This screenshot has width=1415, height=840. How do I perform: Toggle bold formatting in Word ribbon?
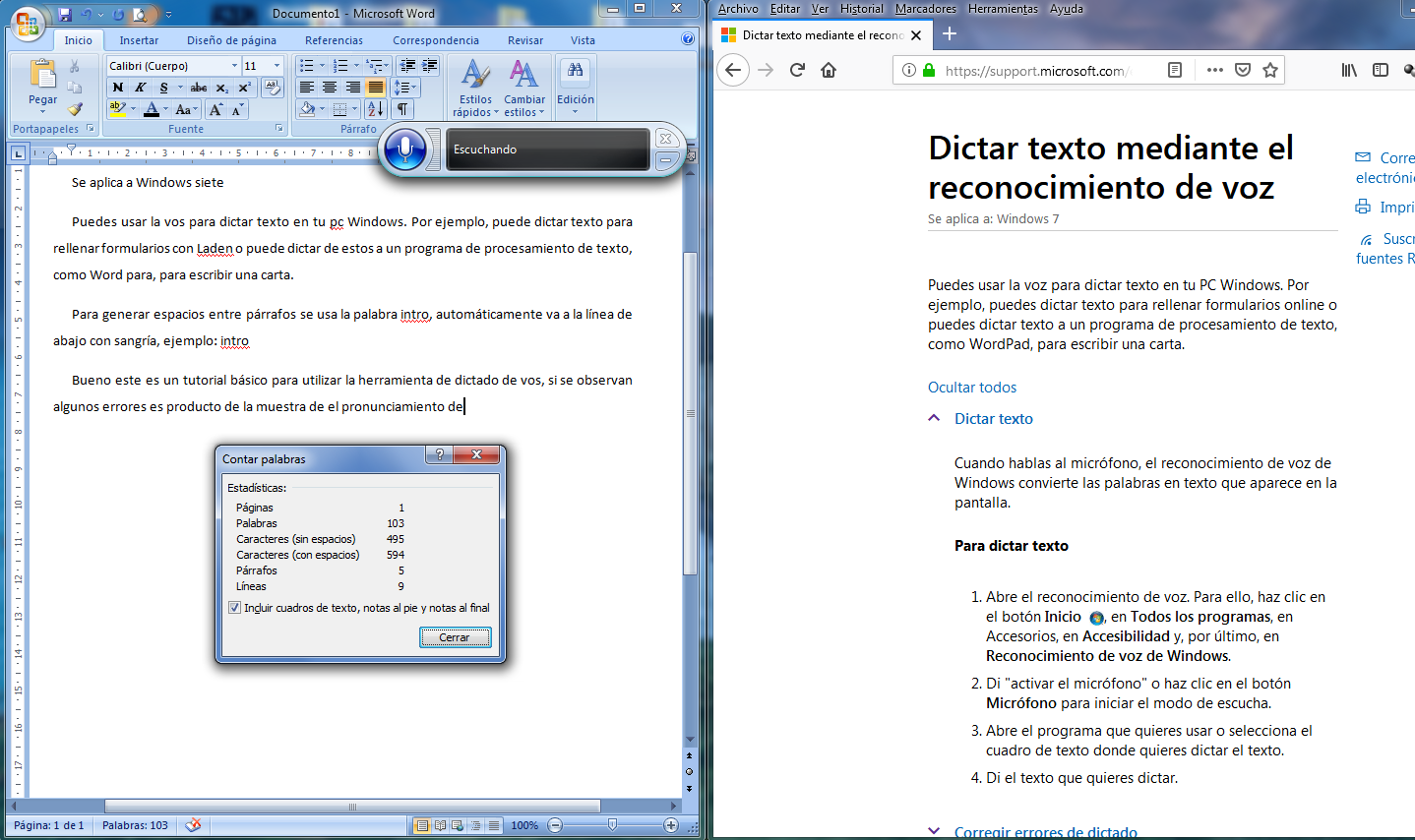coord(118,88)
